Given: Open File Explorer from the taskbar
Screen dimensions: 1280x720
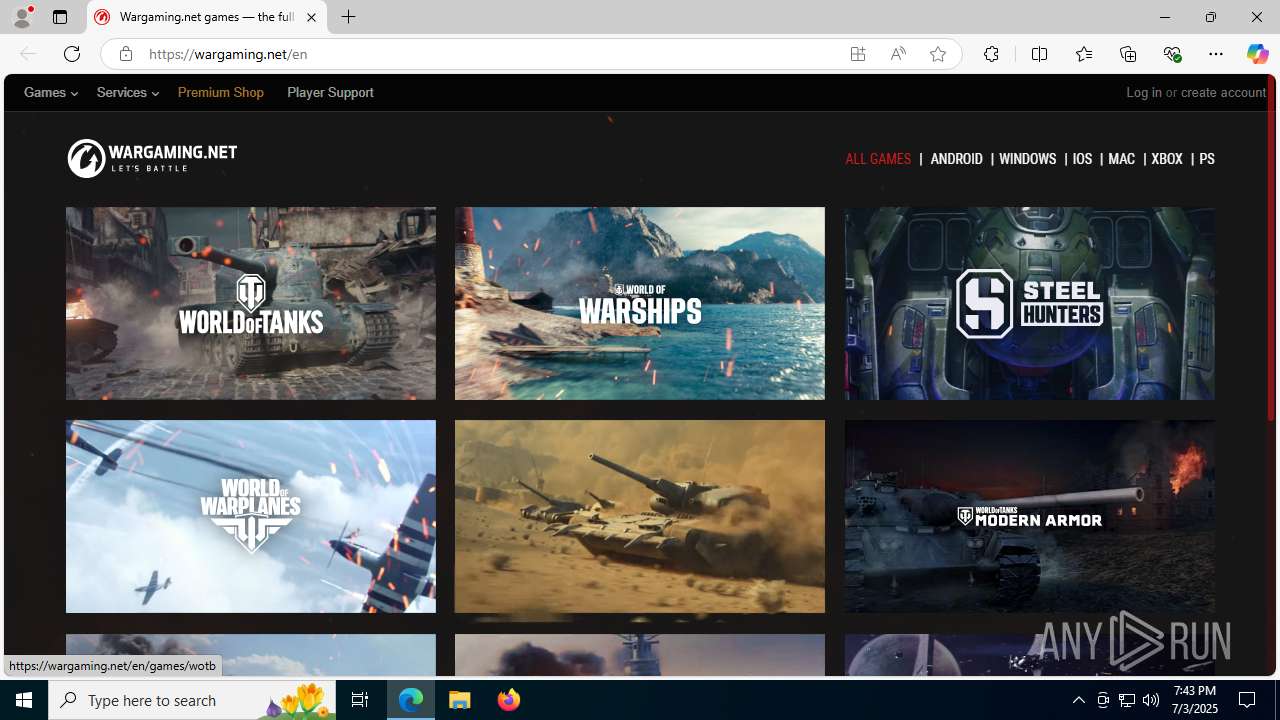Looking at the screenshot, I should pyautogui.click(x=460, y=700).
